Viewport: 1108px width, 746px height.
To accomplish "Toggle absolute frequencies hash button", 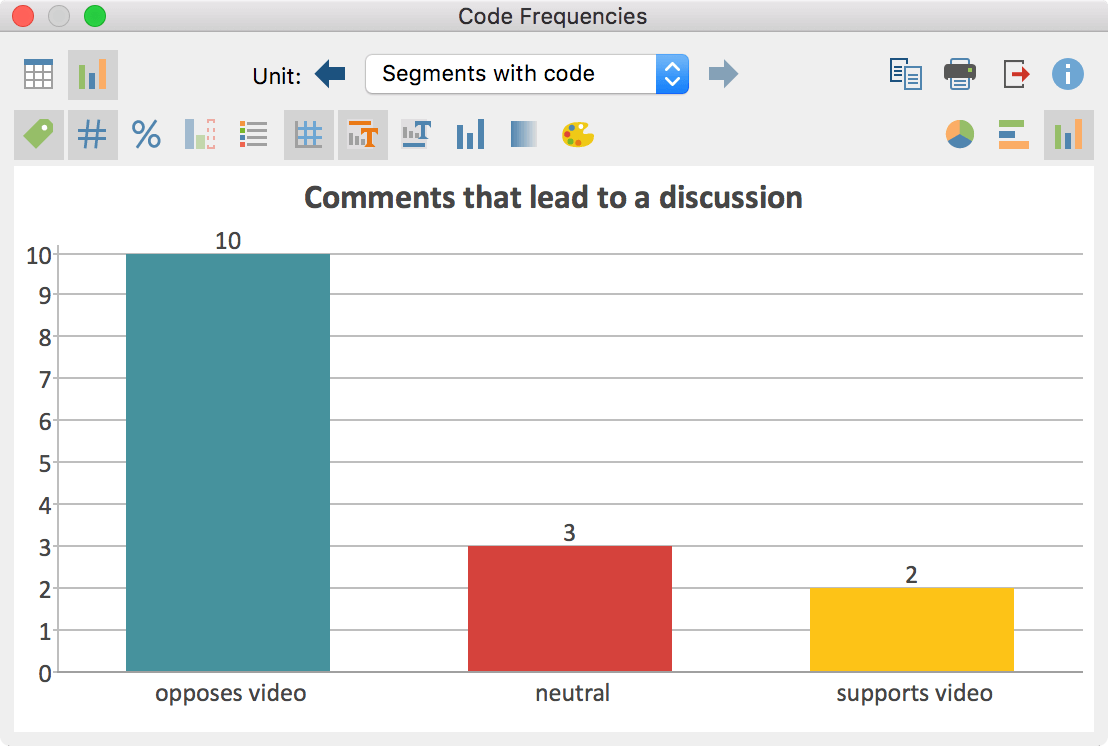I will (x=93, y=134).
